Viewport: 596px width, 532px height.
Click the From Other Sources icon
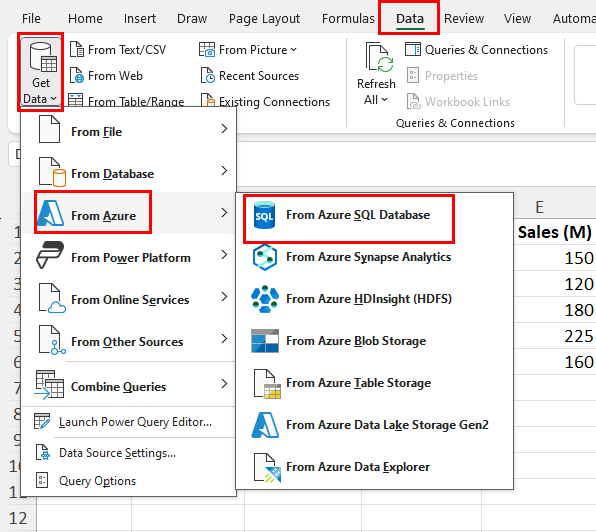(52, 340)
